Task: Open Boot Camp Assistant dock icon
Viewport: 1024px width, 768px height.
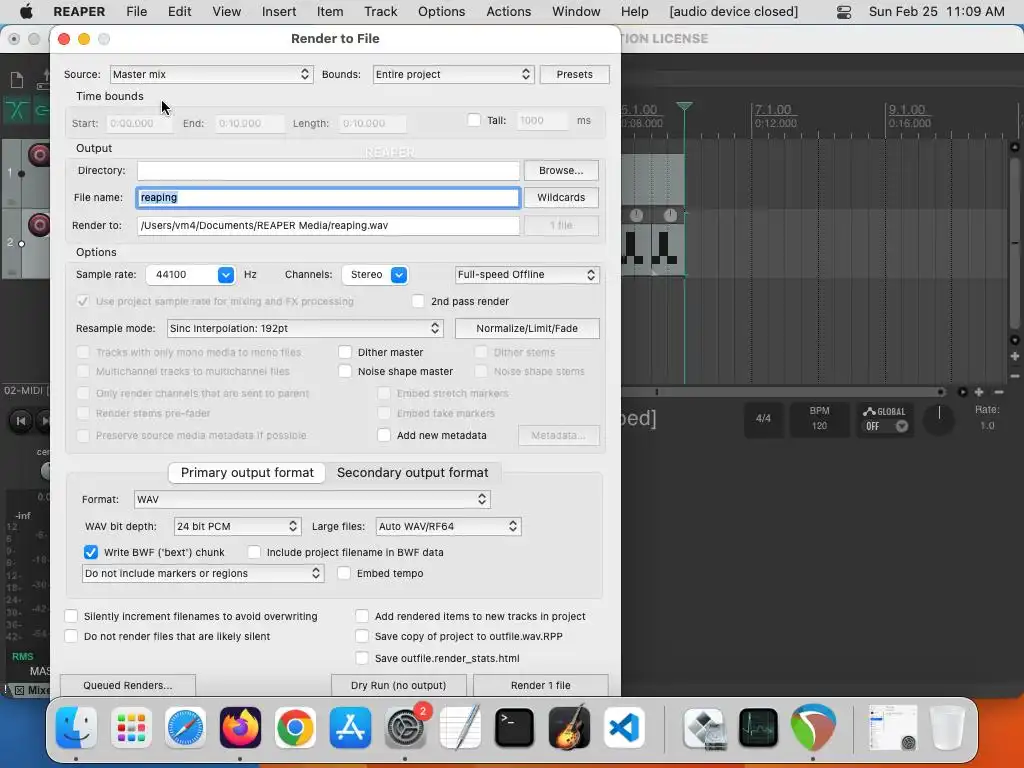Action: tap(704, 728)
